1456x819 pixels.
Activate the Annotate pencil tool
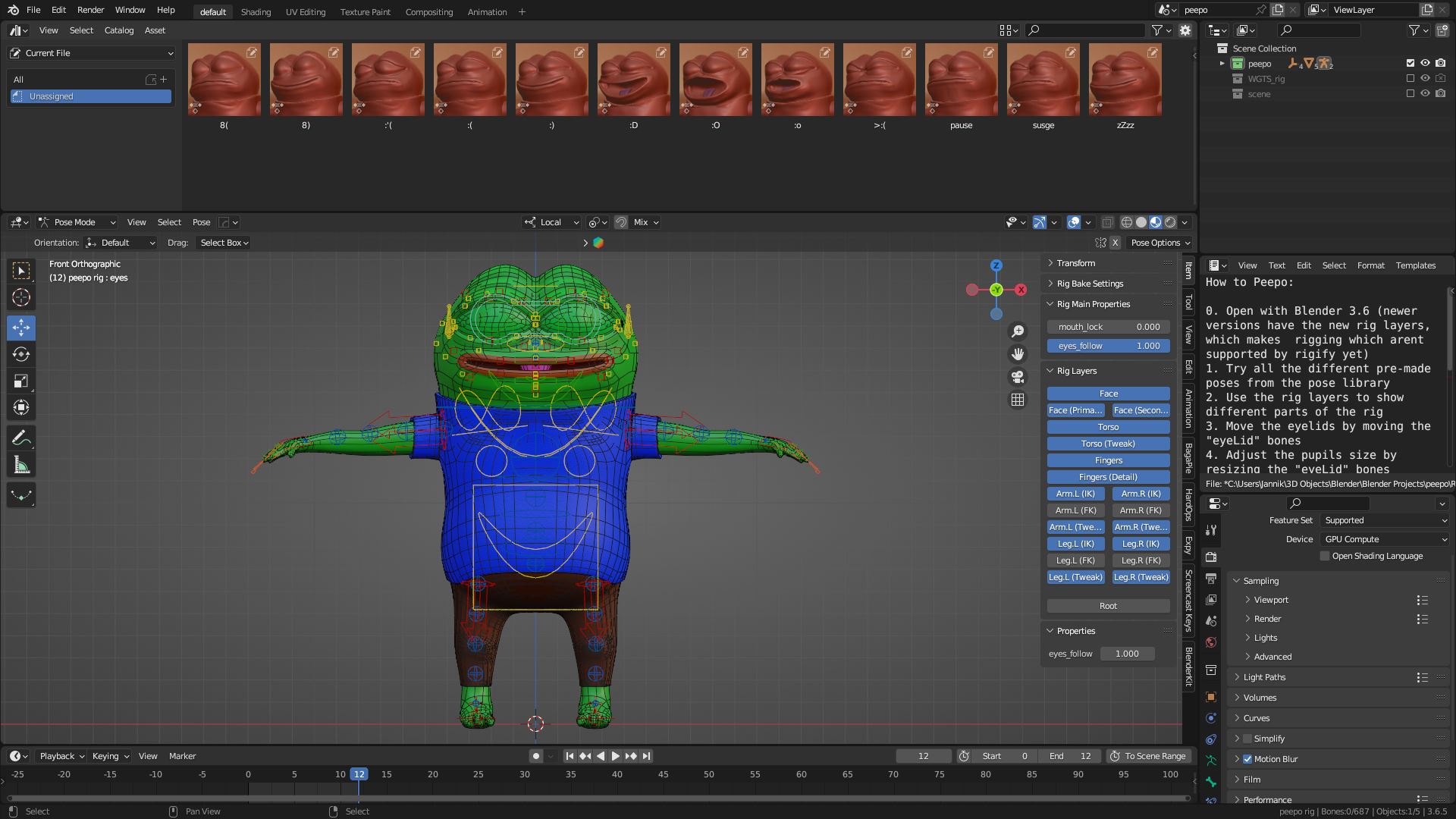coord(21,438)
